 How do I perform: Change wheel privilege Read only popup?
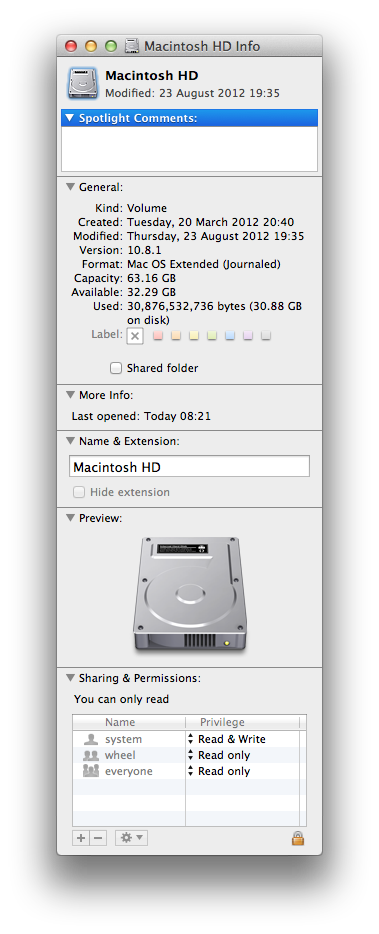(219, 755)
